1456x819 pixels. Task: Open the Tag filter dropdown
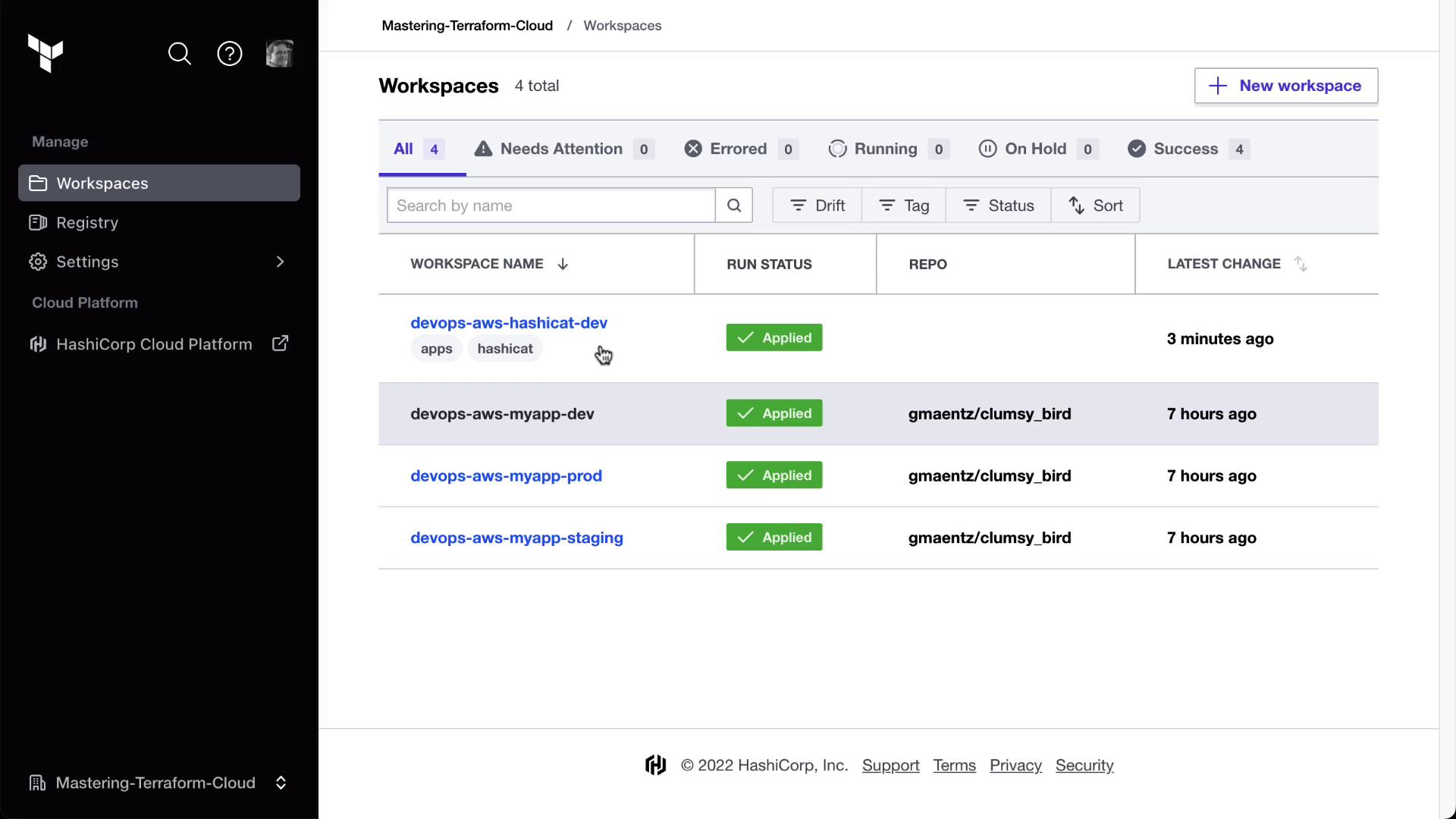(904, 206)
